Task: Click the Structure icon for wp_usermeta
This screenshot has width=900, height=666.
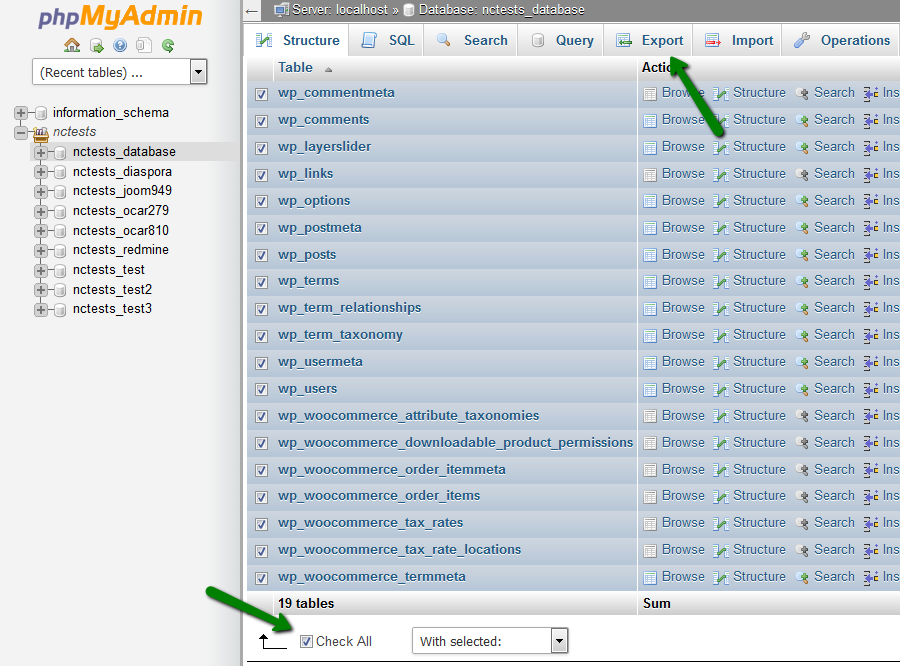Action: pyautogui.click(x=721, y=363)
